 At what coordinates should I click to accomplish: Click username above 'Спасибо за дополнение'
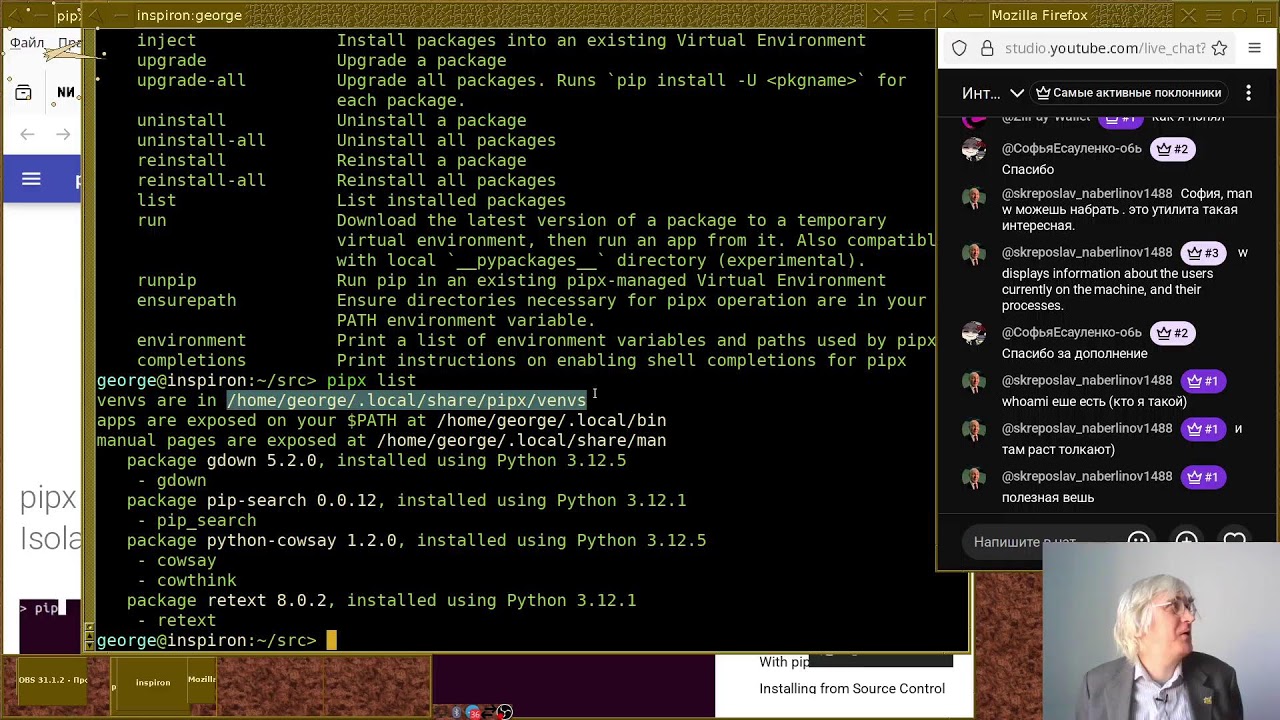coord(1072,332)
